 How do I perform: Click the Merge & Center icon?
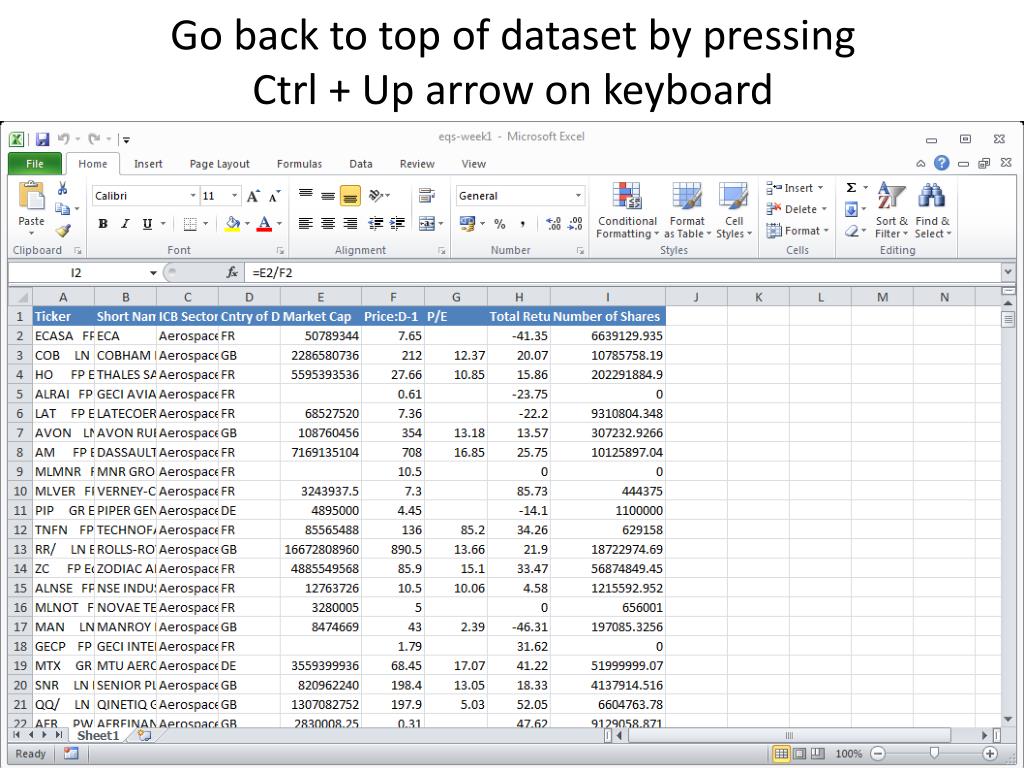coord(426,223)
